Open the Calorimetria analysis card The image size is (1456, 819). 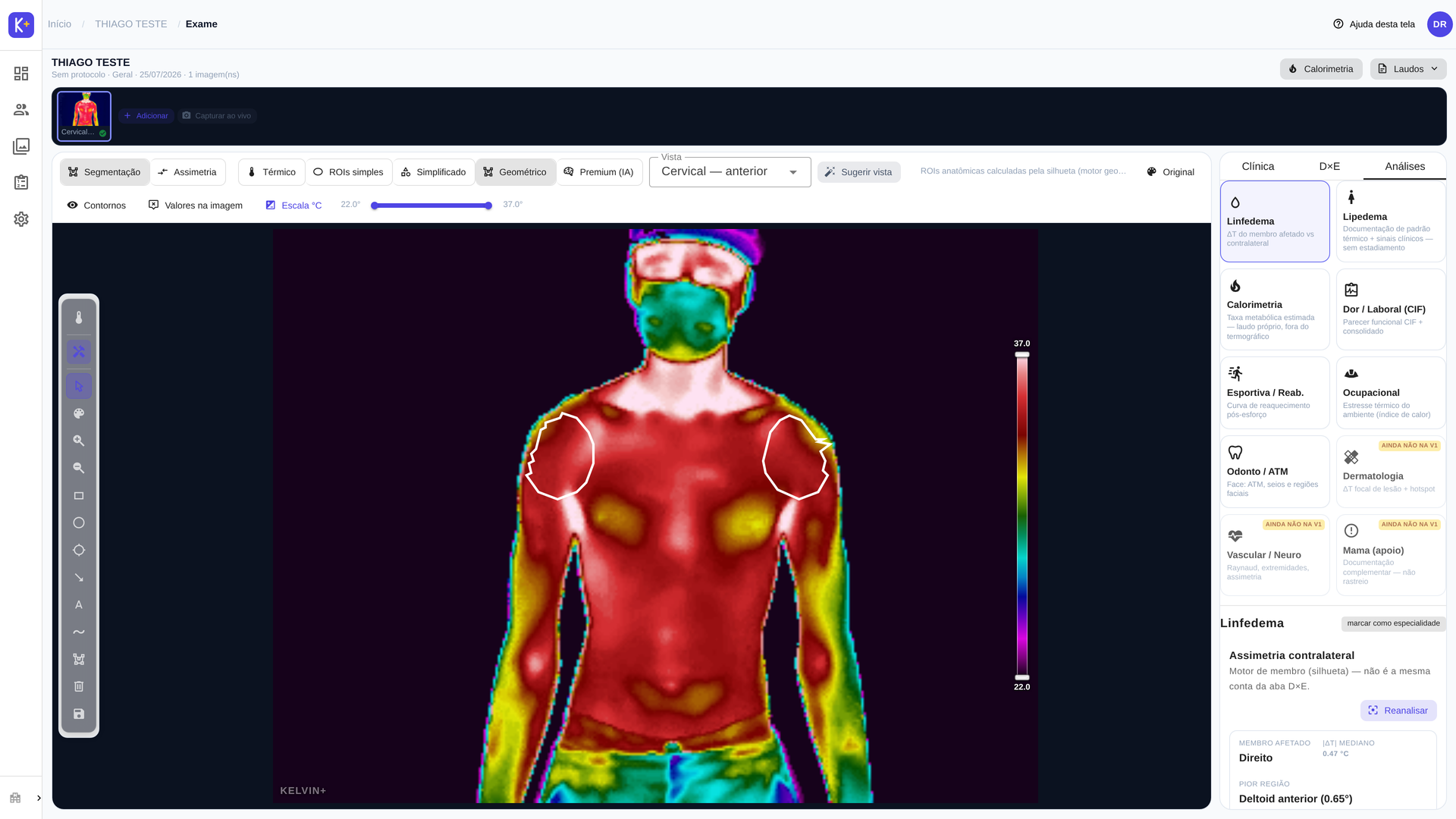[x=1275, y=309]
